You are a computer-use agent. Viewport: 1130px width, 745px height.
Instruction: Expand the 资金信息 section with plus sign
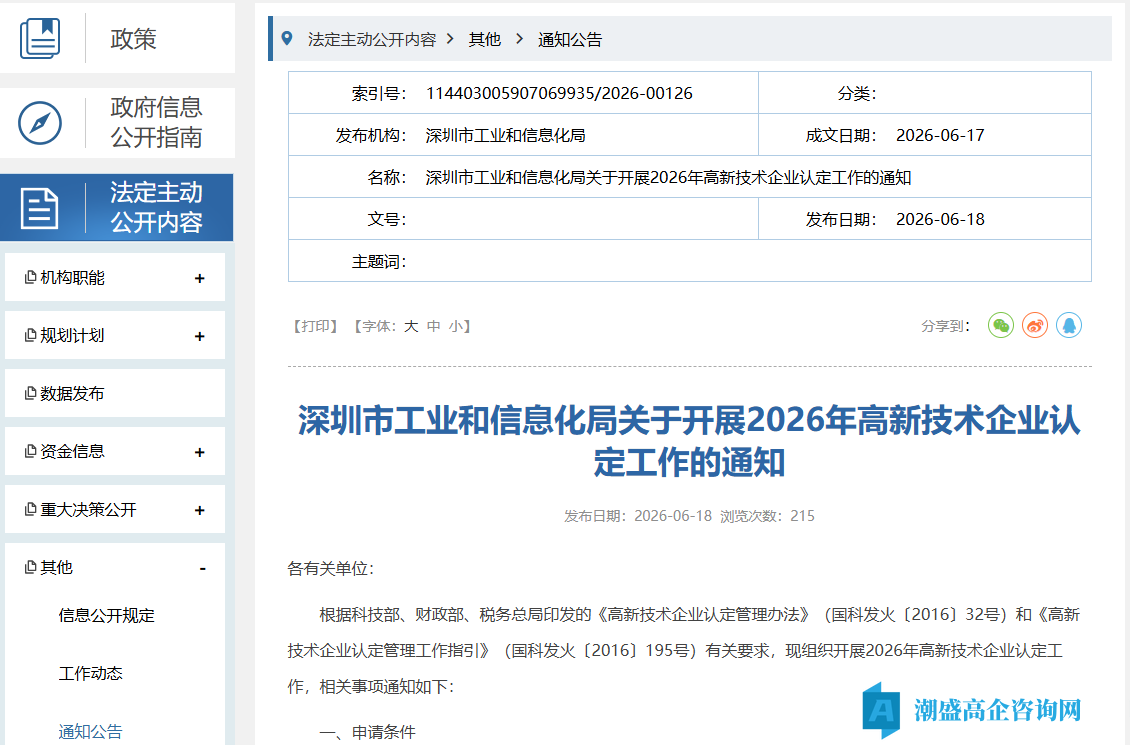click(200, 452)
